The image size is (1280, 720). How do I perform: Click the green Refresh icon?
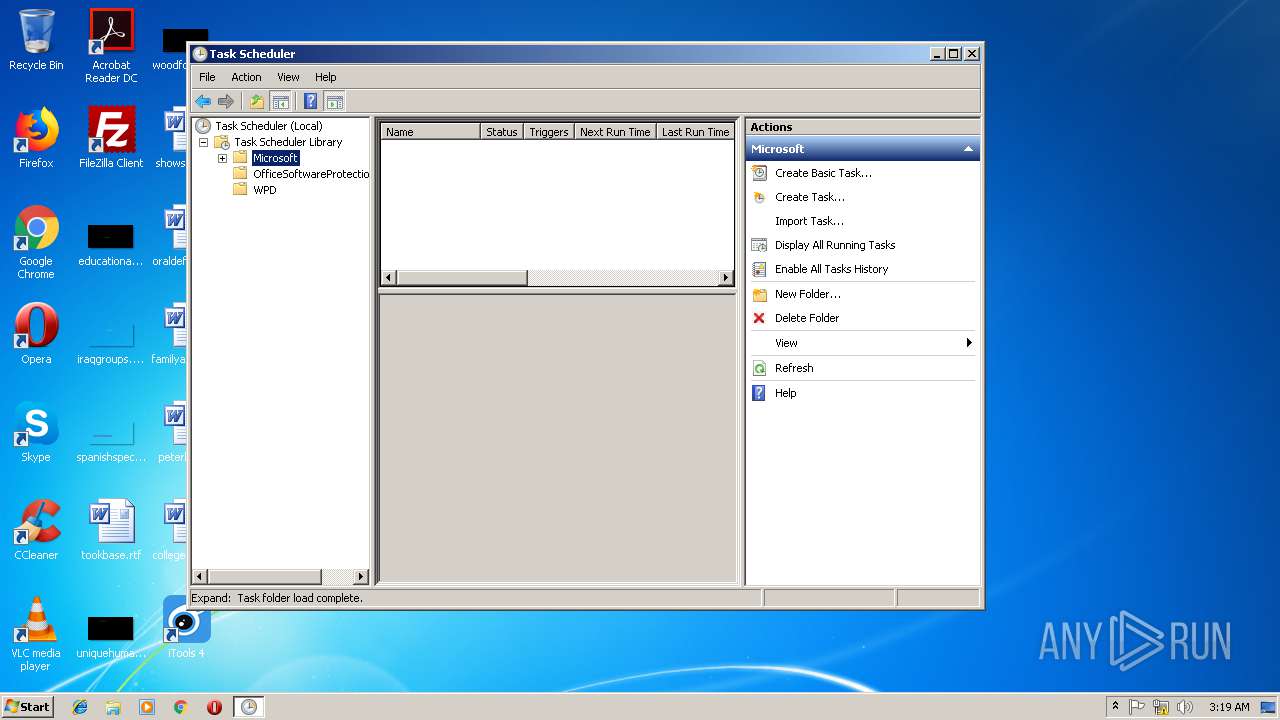point(759,368)
